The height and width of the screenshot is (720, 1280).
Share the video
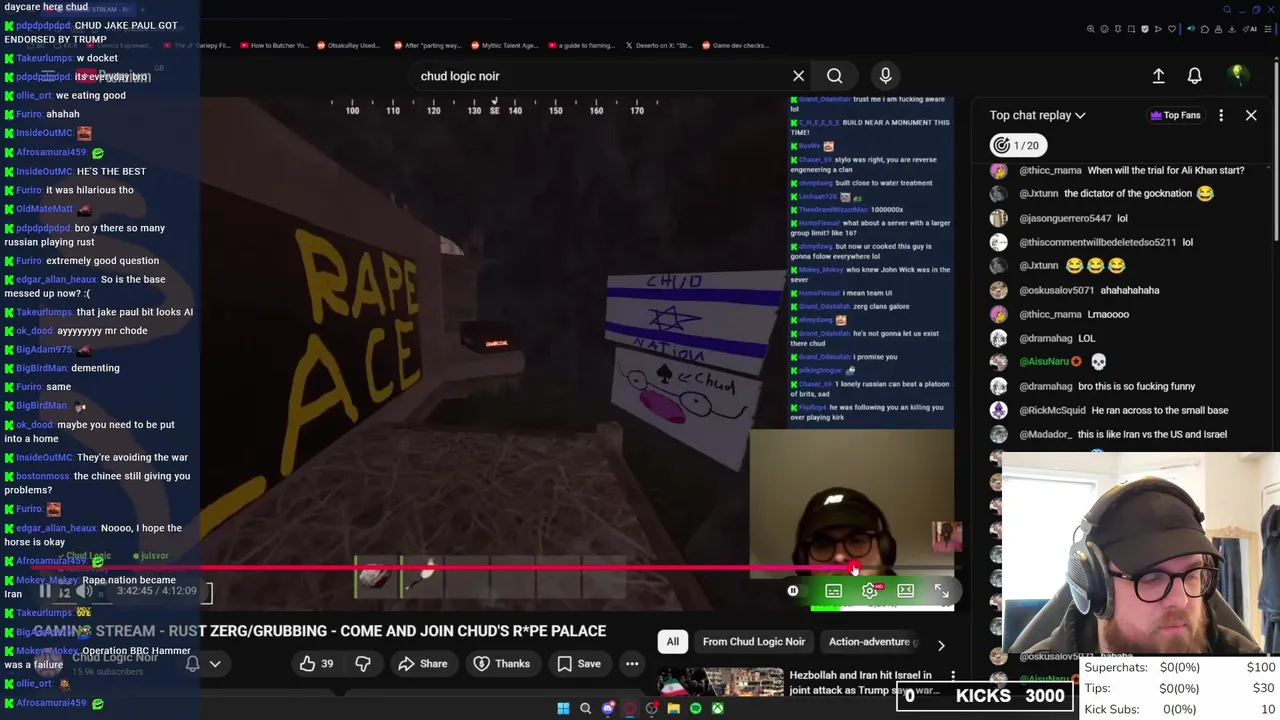click(x=422, y=663)
